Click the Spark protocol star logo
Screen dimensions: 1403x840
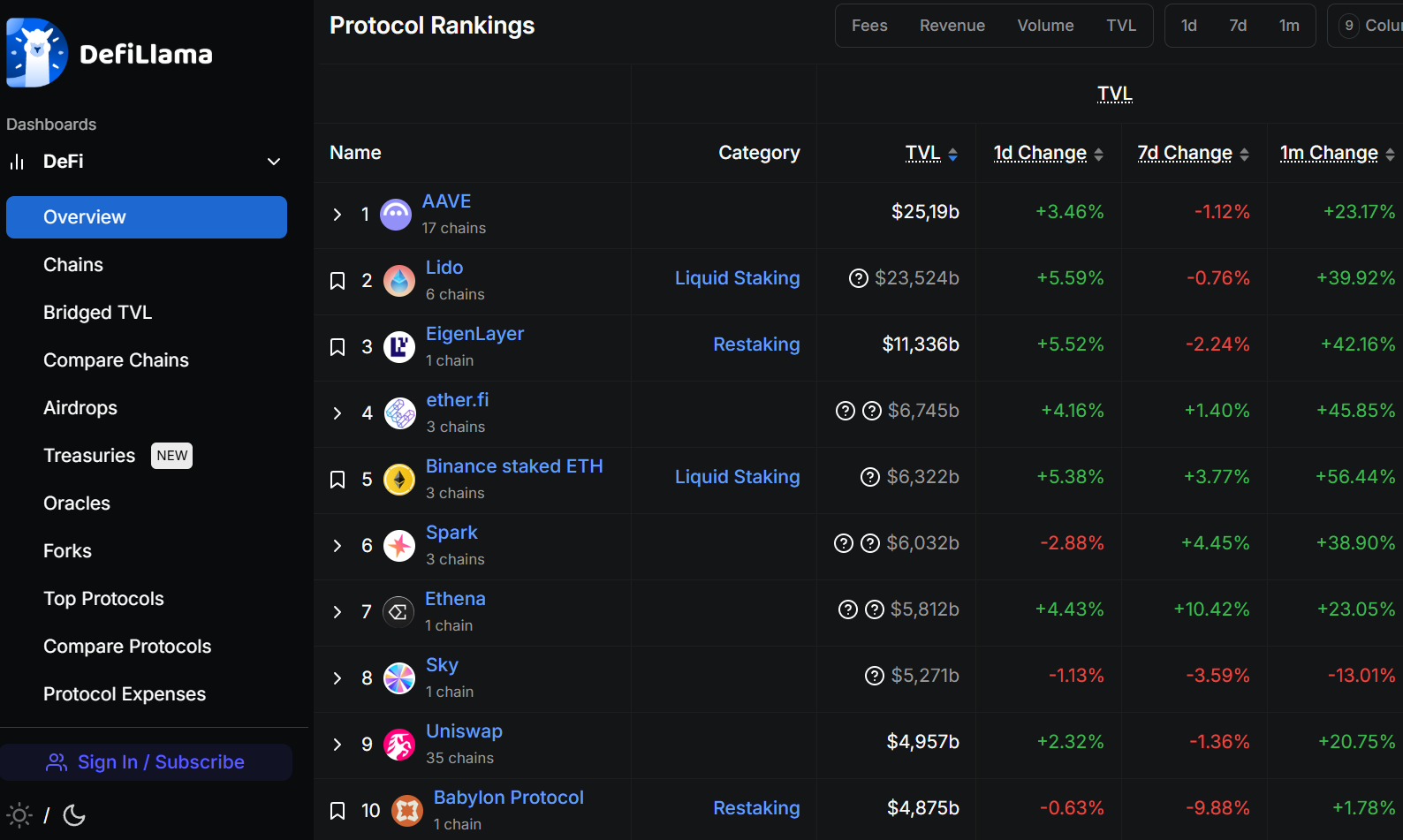pyautogui.click(x=399, y=546)
